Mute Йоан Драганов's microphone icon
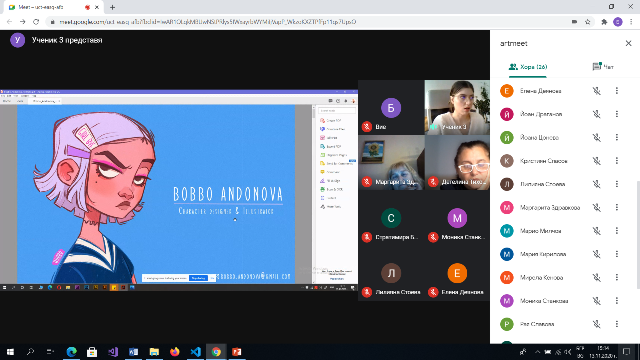 tap(596, 114)
